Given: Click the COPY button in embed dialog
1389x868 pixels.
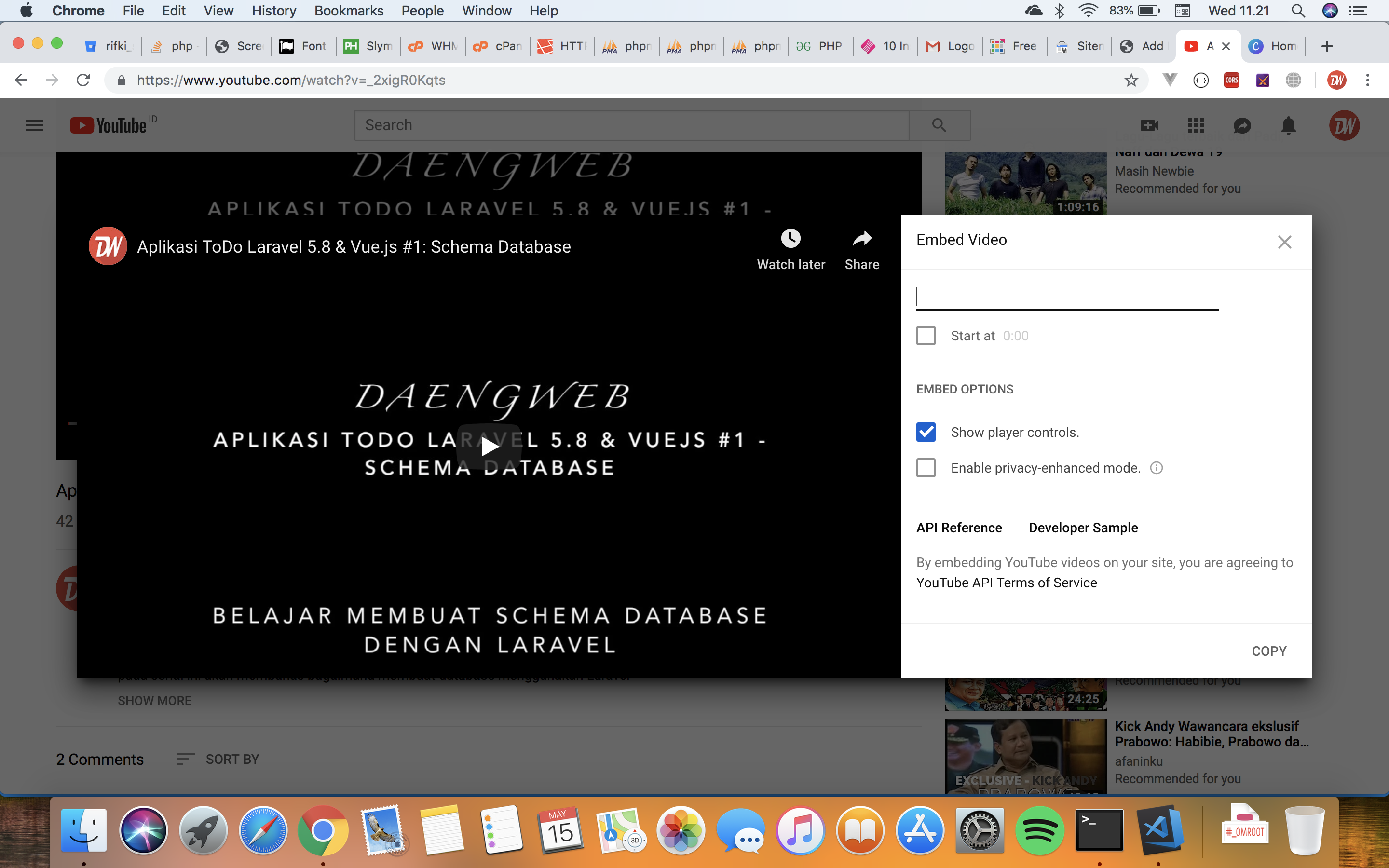Looking at the screenshot, I should [1268, 651].
